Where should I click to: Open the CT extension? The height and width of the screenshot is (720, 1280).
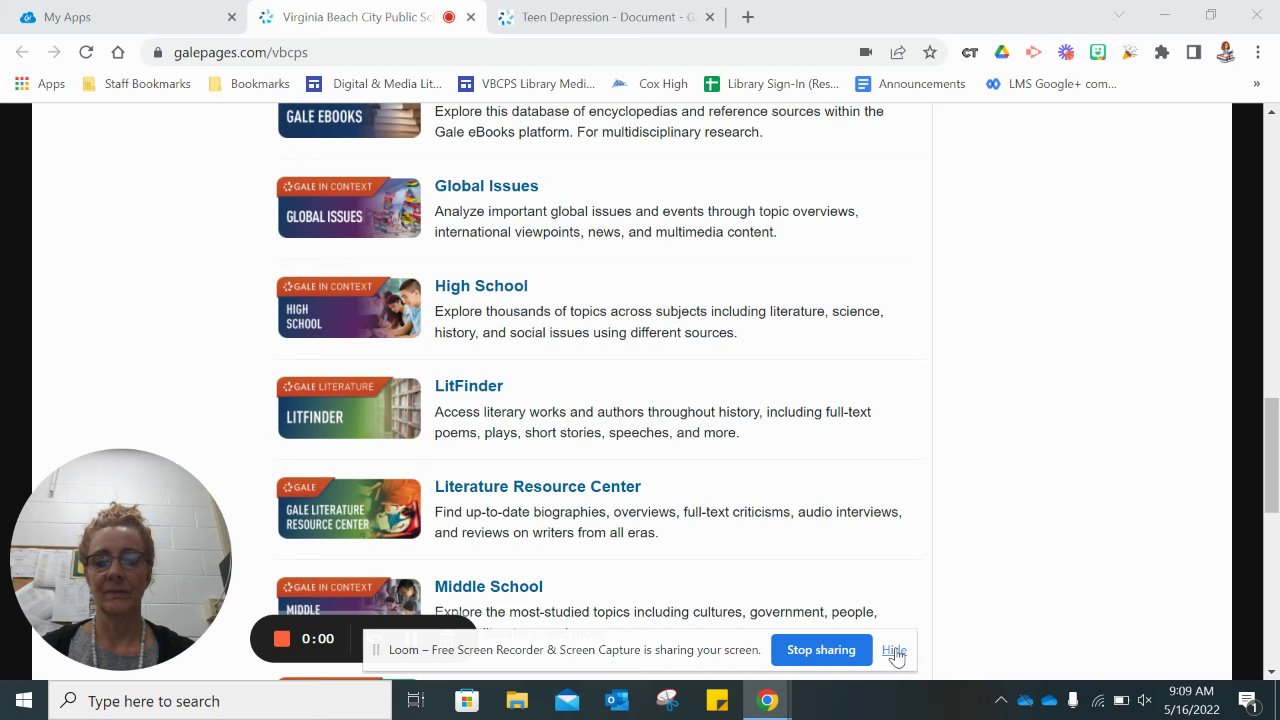[969, 52]
